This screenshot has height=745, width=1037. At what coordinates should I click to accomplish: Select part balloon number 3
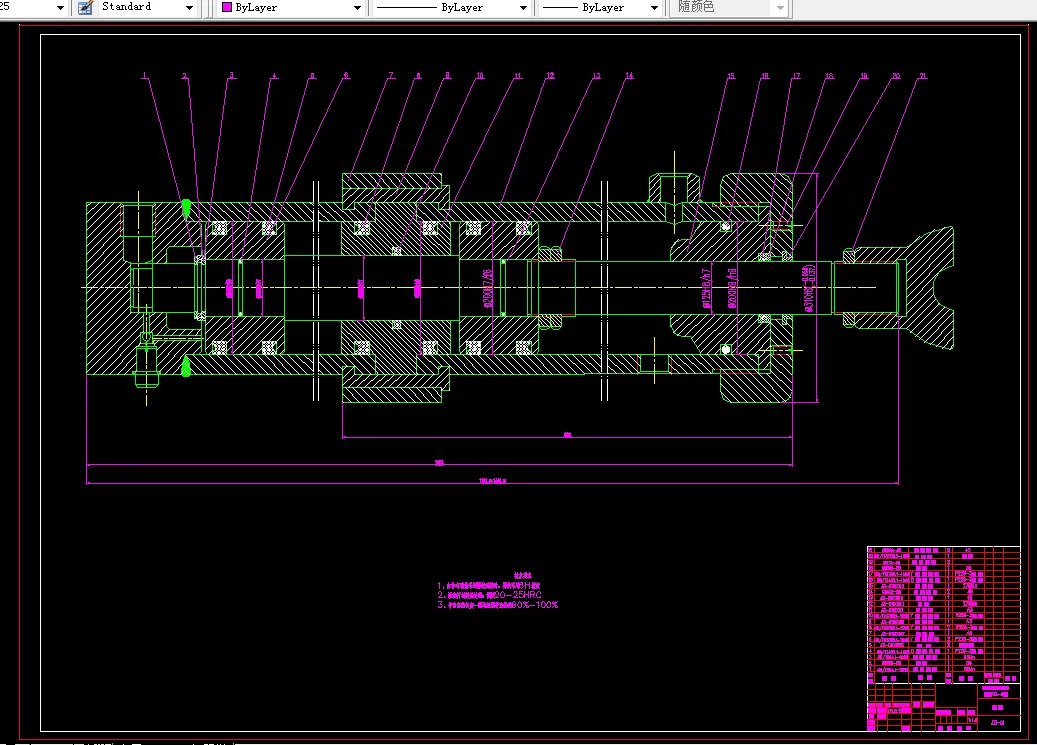(x=231, y=75)
